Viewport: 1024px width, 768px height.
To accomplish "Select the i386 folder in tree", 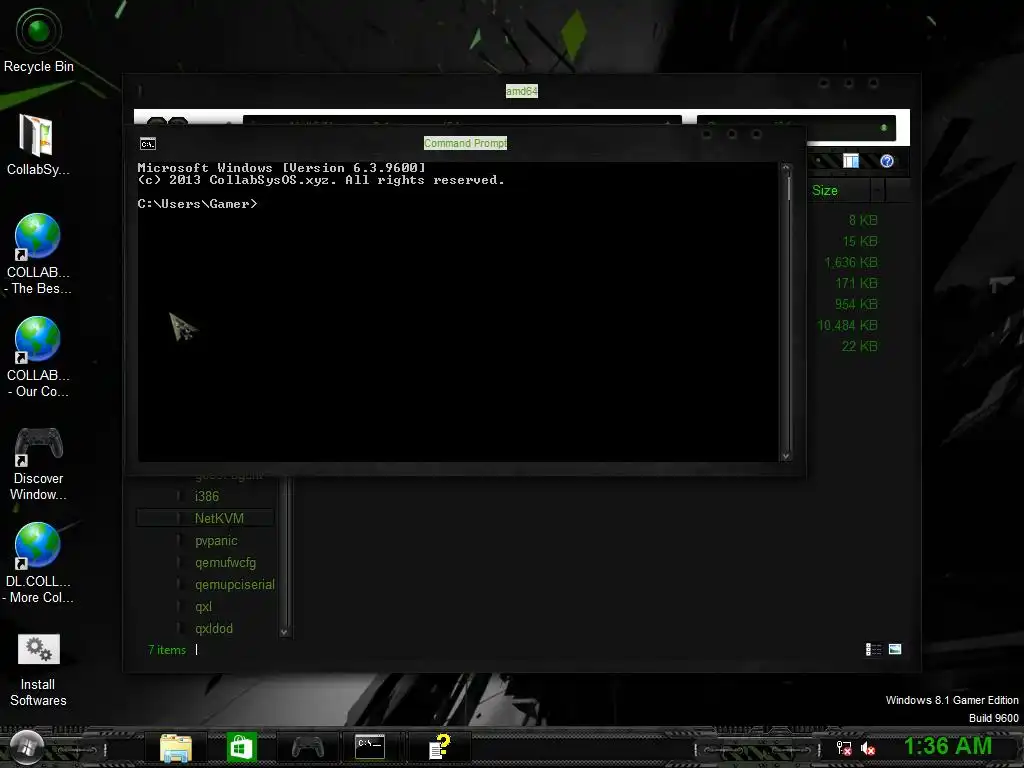I will point(207,496).
